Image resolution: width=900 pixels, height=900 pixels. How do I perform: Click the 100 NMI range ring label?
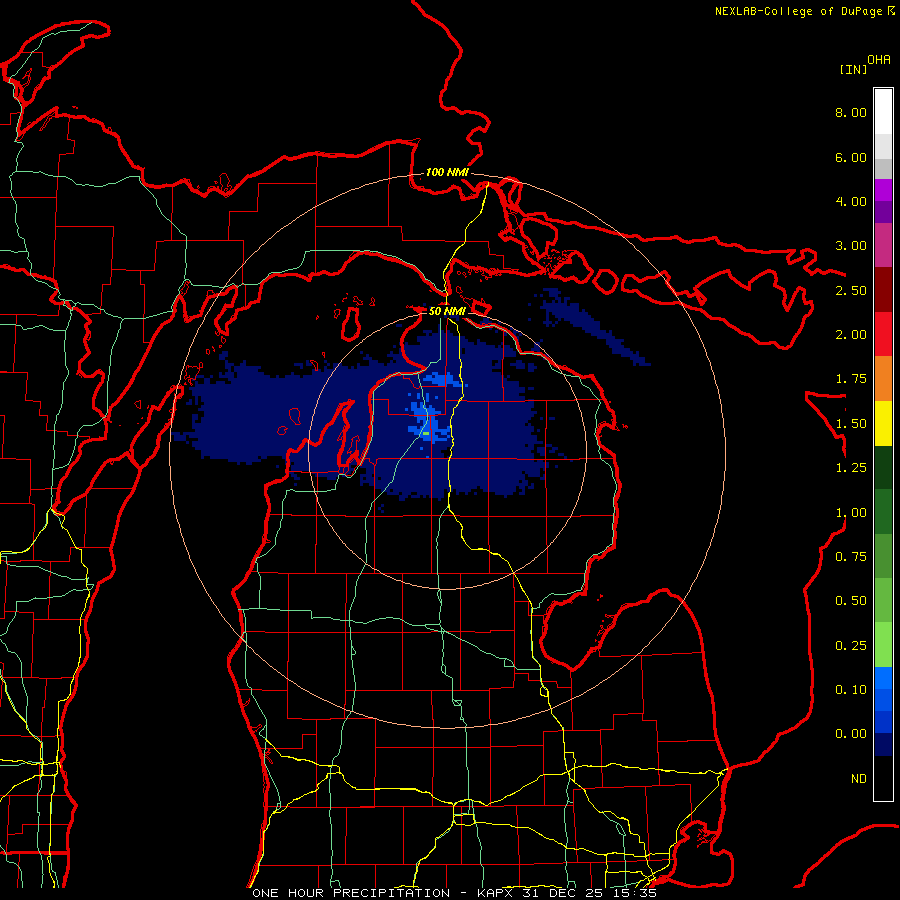(x=447, y=172)
